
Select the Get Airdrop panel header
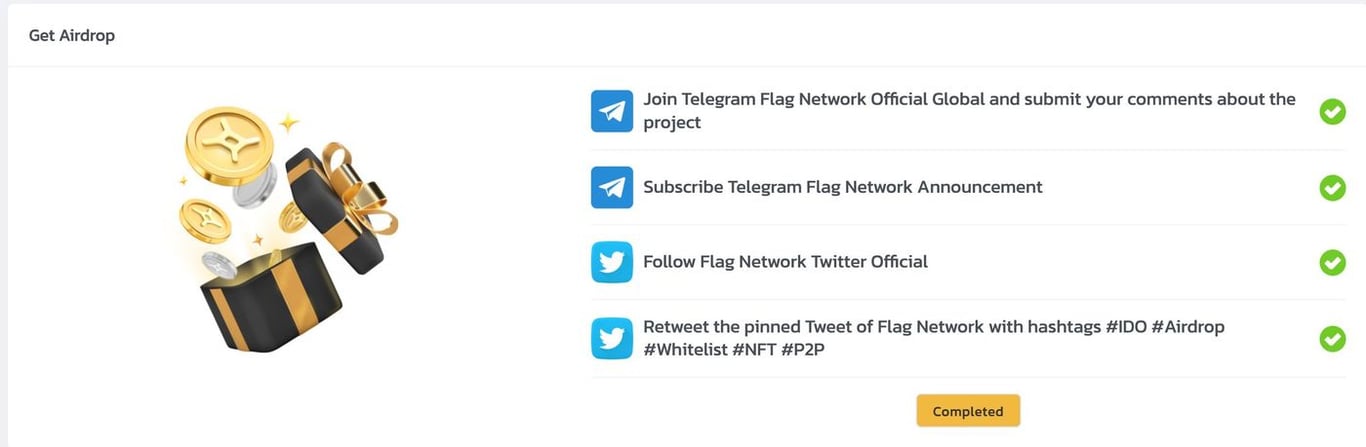pyautogui.click(x=72, y=35)
